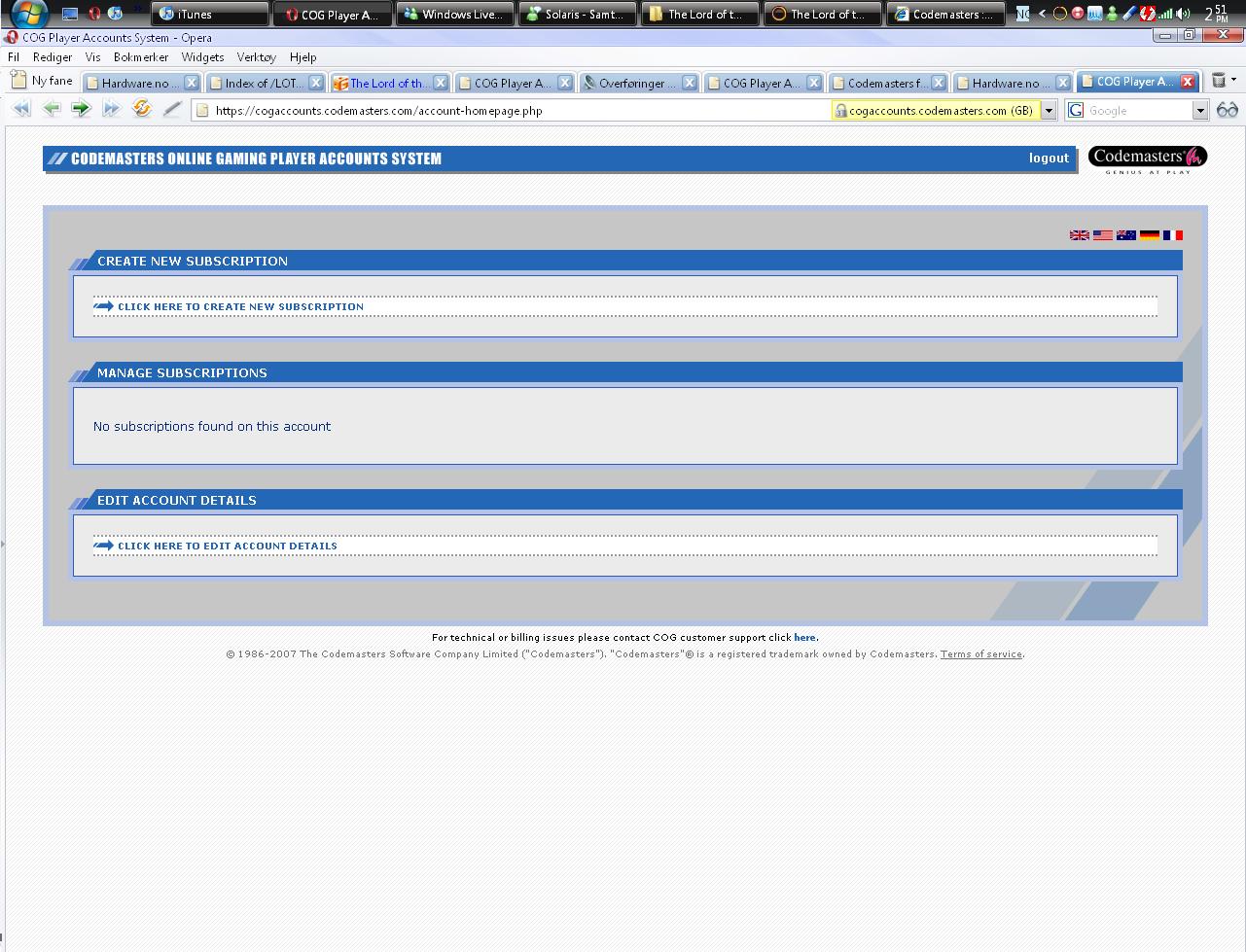The width and height of the screenshot is (1246, 952).
Task: Click the green Messenger buddy tray icon
Action: (1112, 14)
